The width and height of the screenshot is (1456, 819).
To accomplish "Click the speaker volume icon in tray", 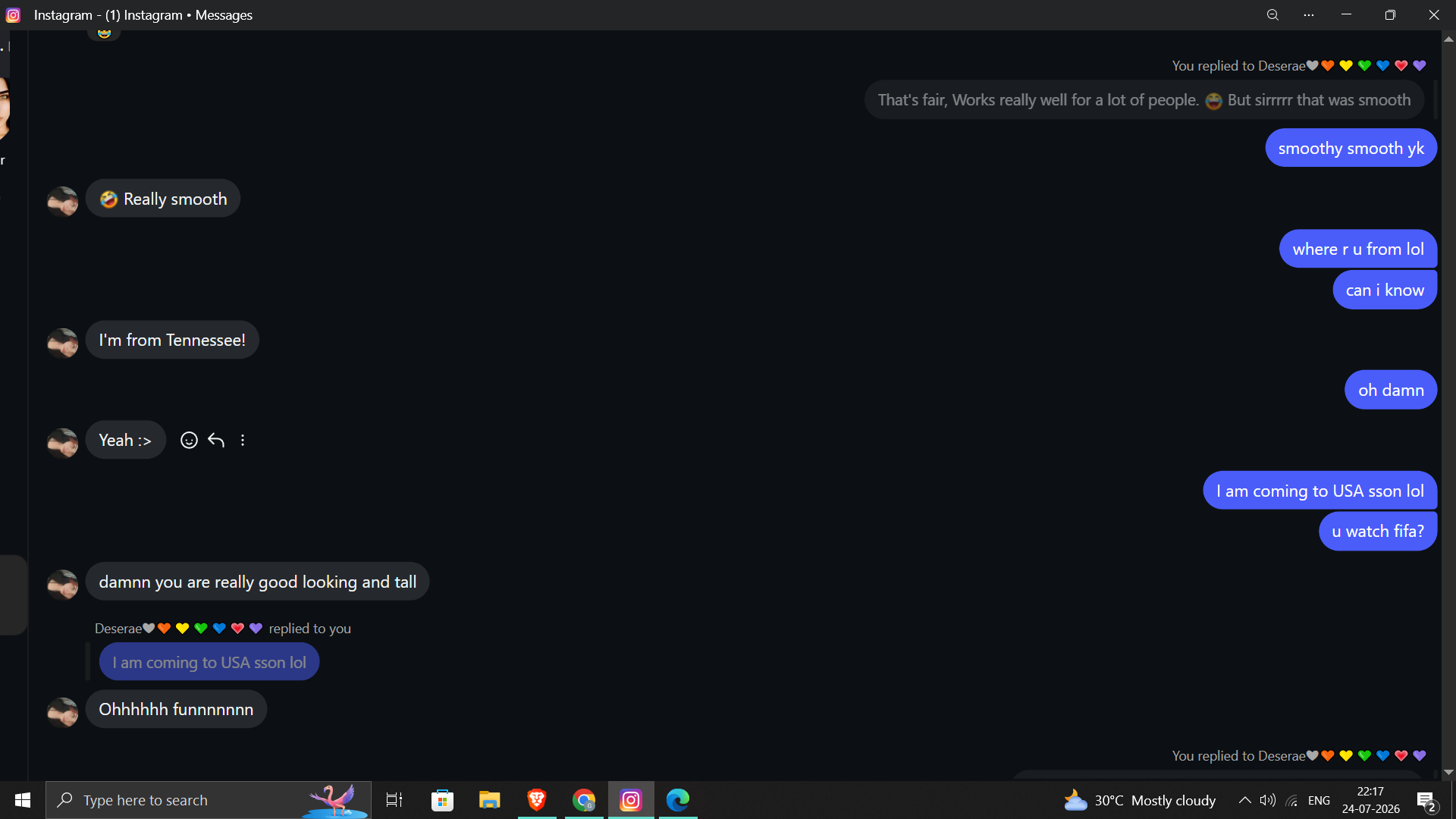I will click(1268, 800).
